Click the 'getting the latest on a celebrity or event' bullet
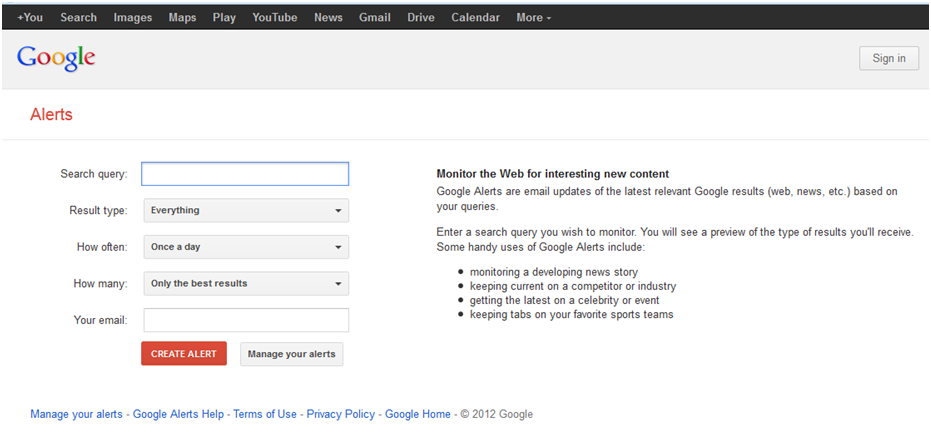The image size is (931, 446). tap(565, 301)
